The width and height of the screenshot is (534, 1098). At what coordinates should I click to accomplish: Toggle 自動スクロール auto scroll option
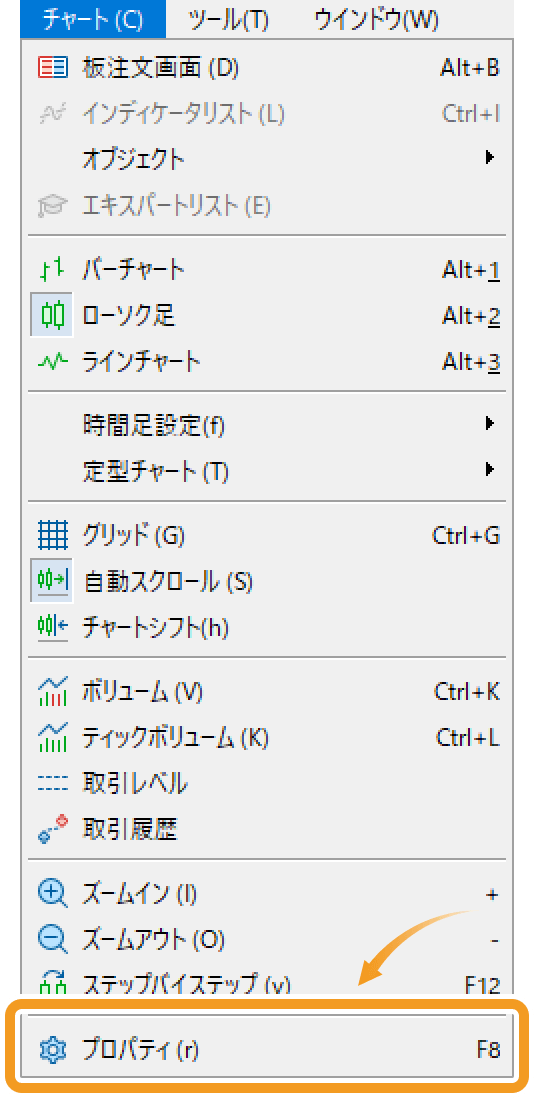click(267, 581)
